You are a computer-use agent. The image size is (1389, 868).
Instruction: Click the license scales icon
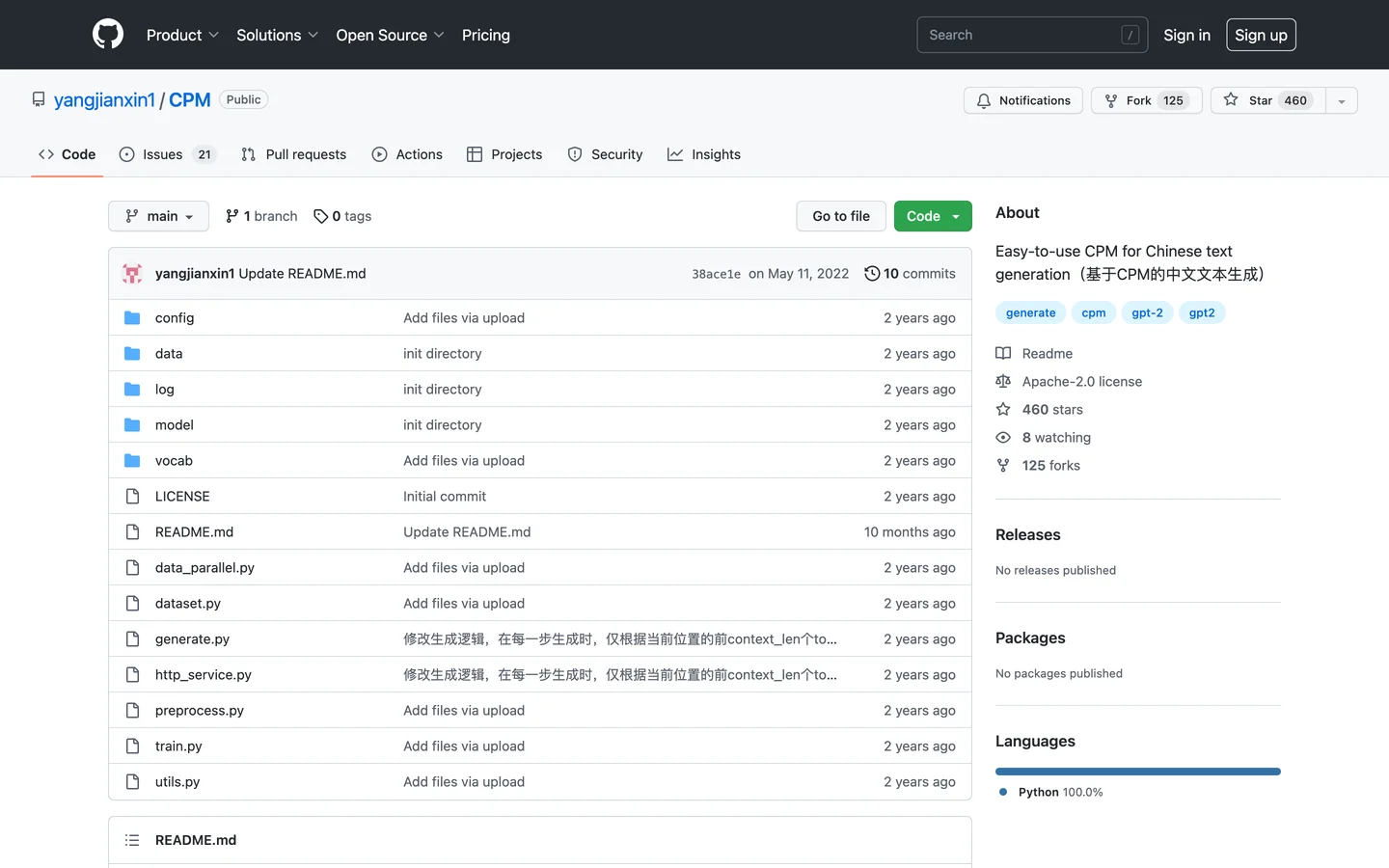tap(1003, 381)
